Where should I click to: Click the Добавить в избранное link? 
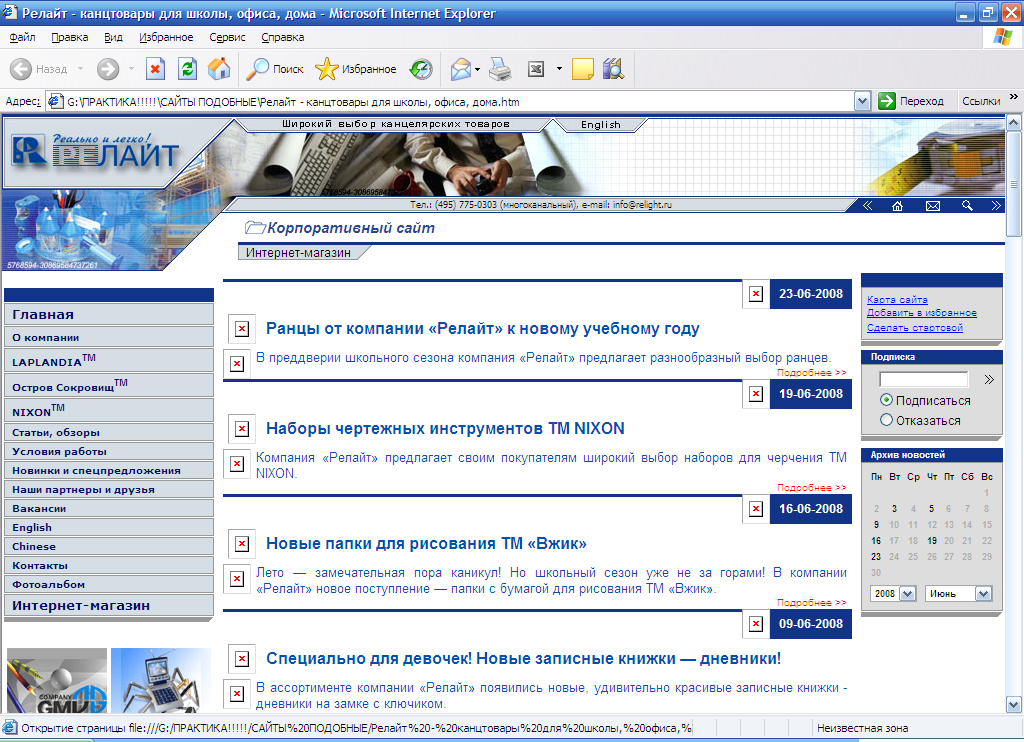(921, 313)
